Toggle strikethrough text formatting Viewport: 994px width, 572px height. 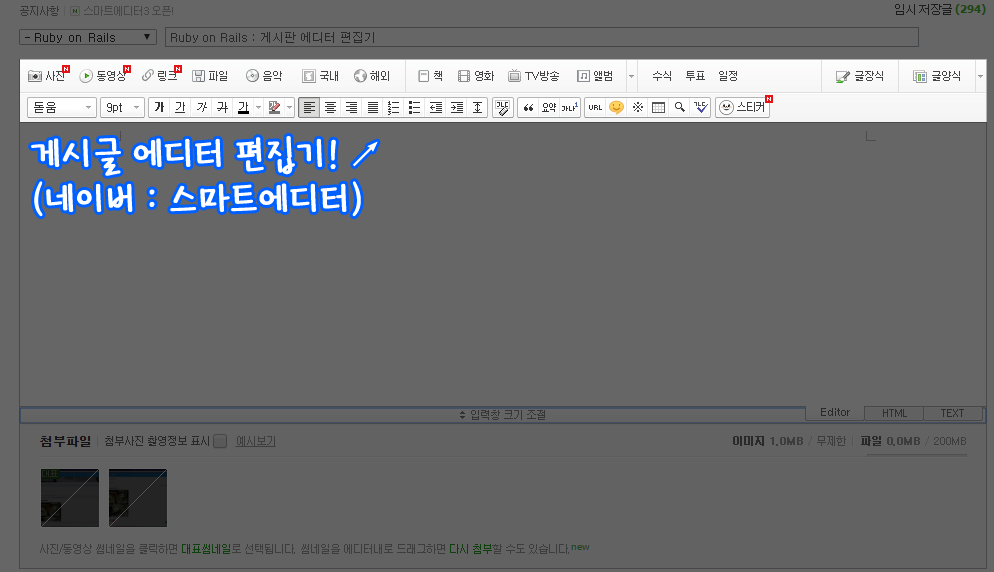pyautogui.click(x=223, y=107)
